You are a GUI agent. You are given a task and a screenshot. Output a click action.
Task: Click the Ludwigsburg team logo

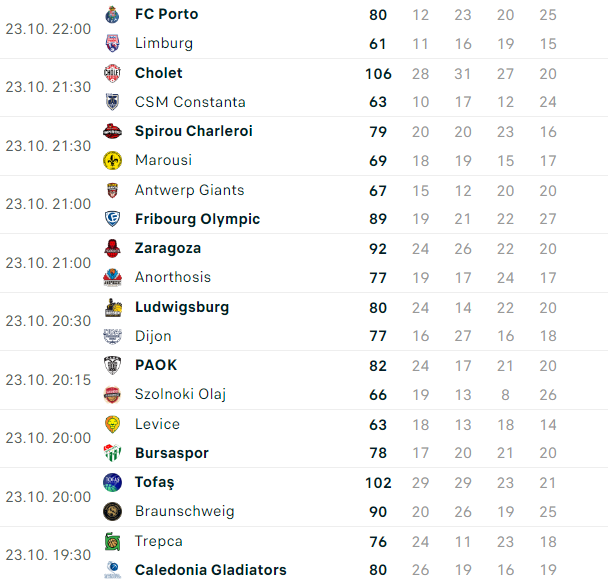113,307
